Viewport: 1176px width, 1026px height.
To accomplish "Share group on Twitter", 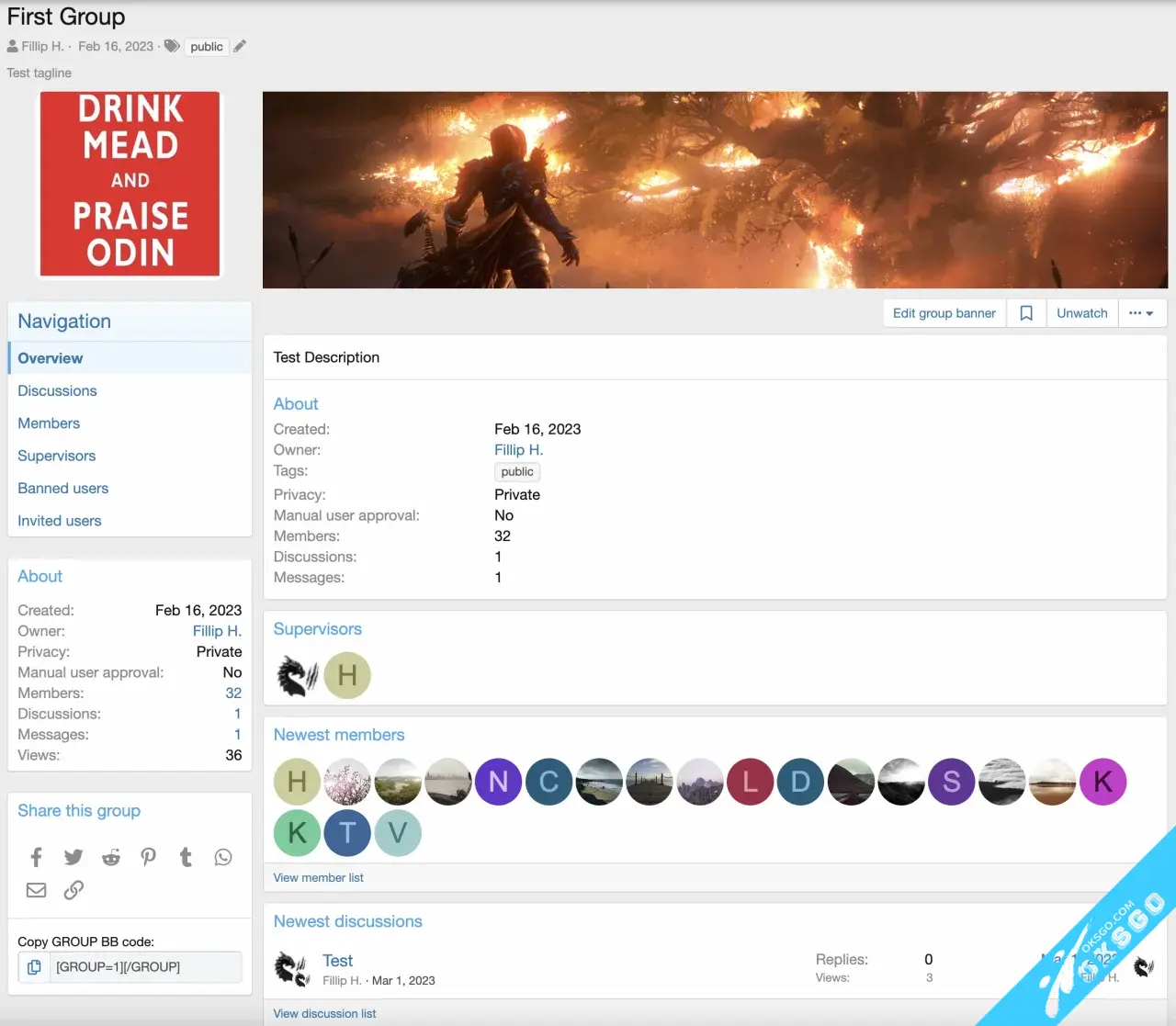I will click(x=73, y=857).
